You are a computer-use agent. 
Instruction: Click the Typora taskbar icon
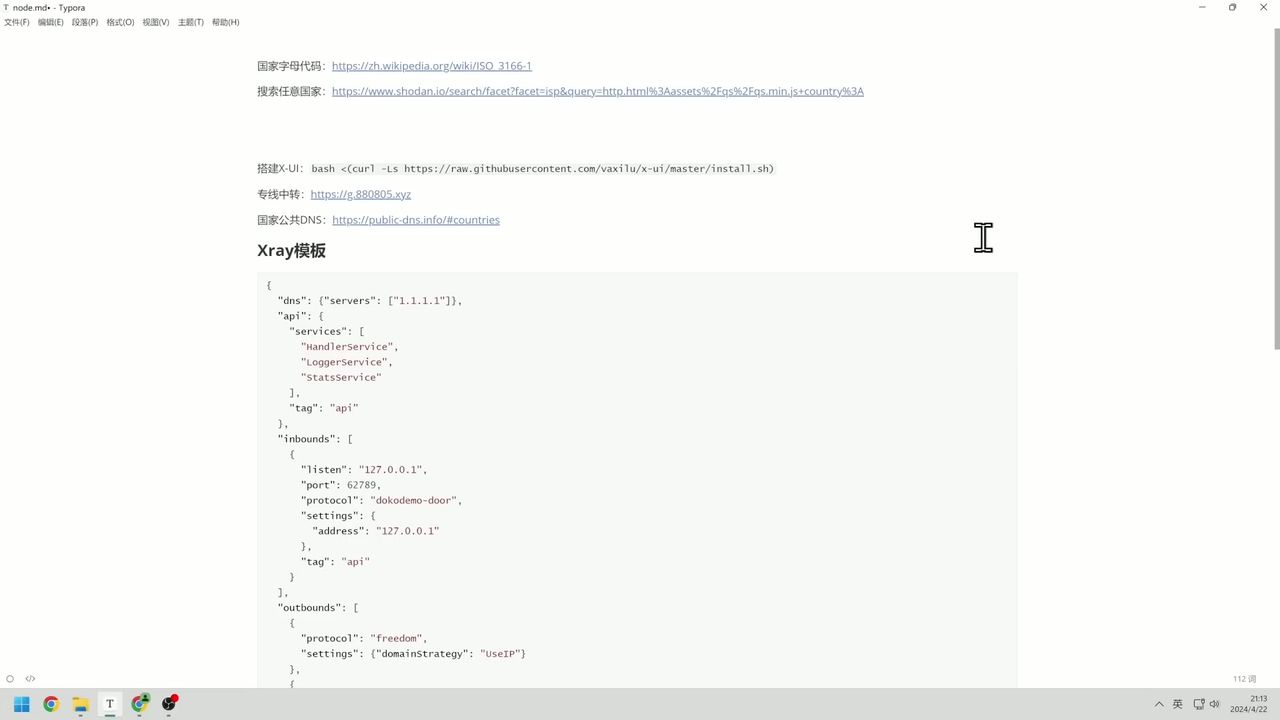(110, 704)
